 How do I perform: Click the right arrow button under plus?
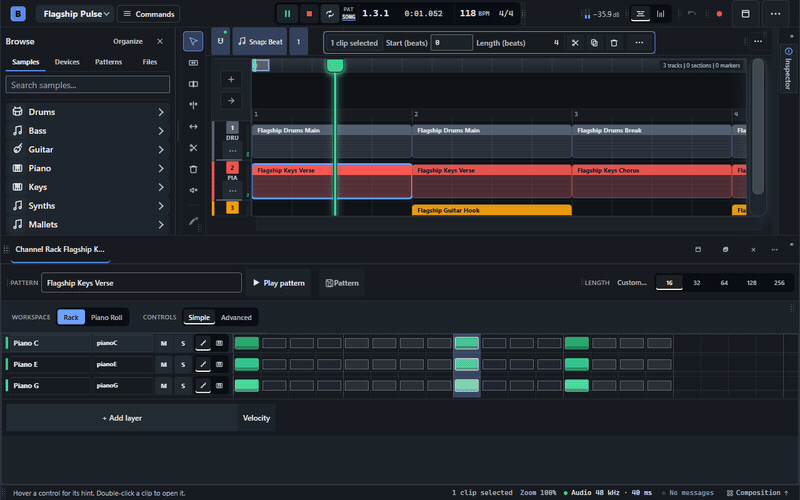click(x=231, y=101)
